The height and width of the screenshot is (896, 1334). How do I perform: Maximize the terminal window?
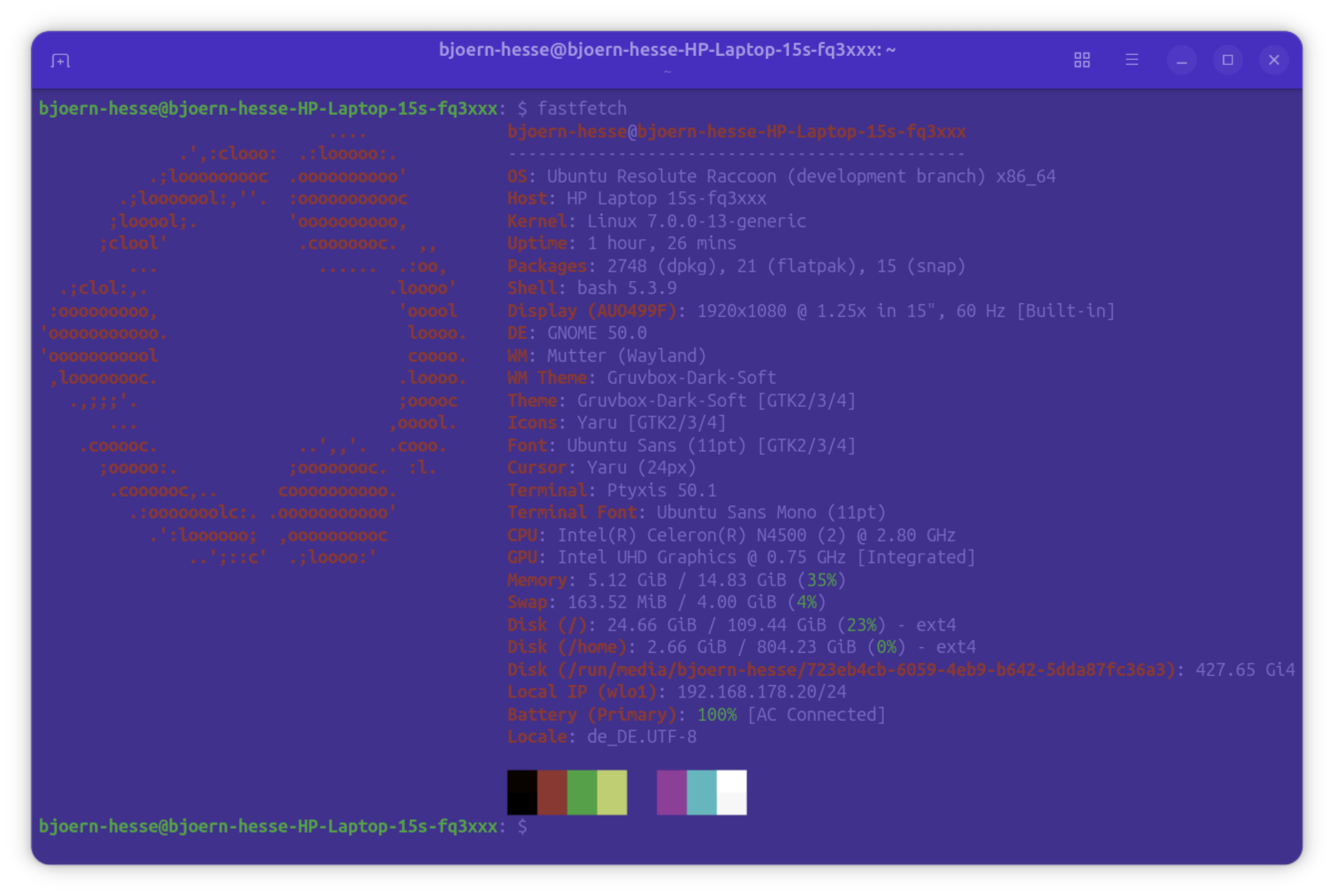(x=1227, y=60)
